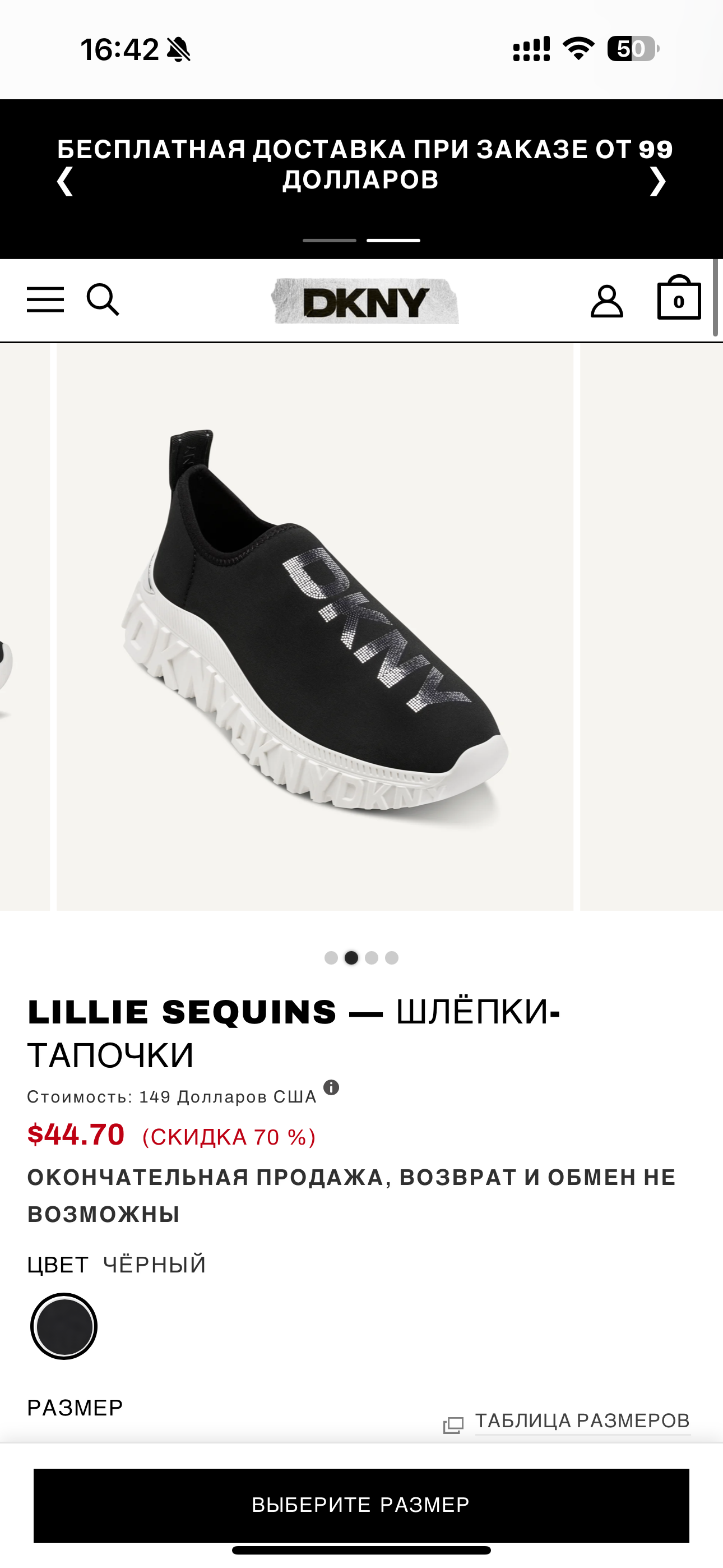Viewport: 723px width, 1568px height.
Task: Tap the next product image peeking on right
Action: pos(651,627)
